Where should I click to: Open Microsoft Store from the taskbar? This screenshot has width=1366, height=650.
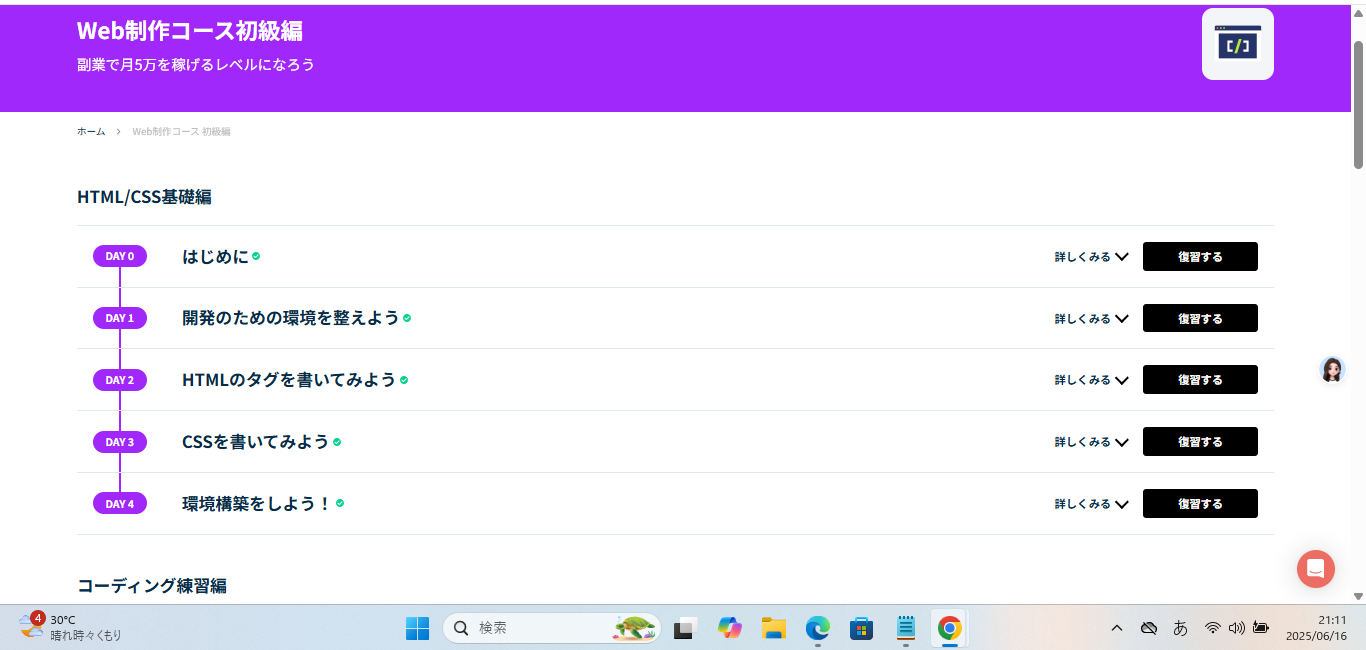pyautogui.click(x=861, y=628)
